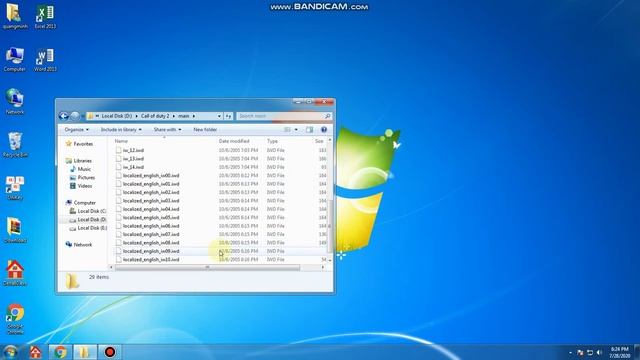Go back in Explorer
This screenshot has width=640, height=360.
[64, 116]
